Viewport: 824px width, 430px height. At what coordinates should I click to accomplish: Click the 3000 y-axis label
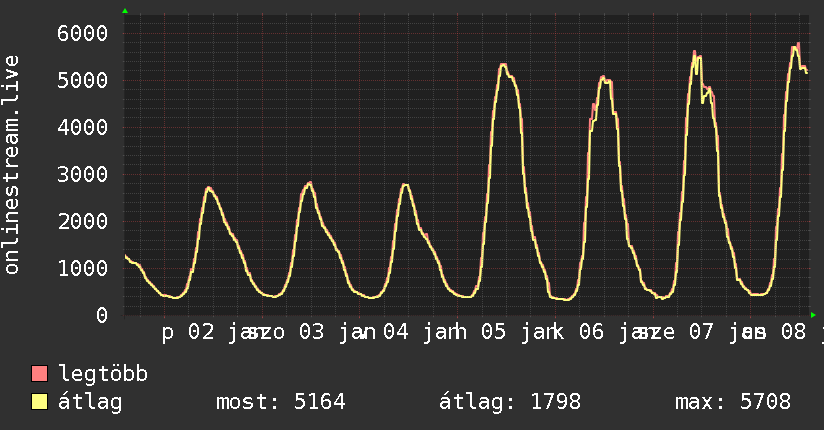coord(83,175)
